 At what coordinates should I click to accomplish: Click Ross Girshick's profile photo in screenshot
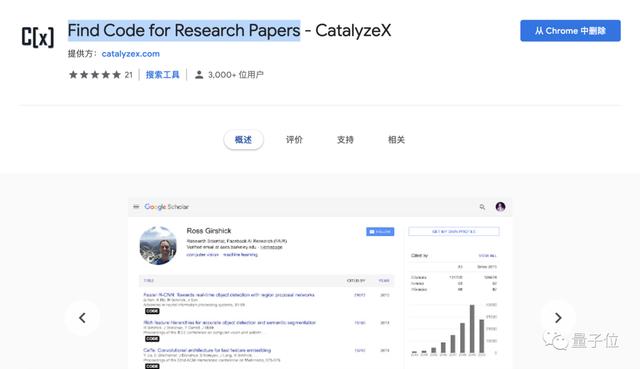point(158,245)
